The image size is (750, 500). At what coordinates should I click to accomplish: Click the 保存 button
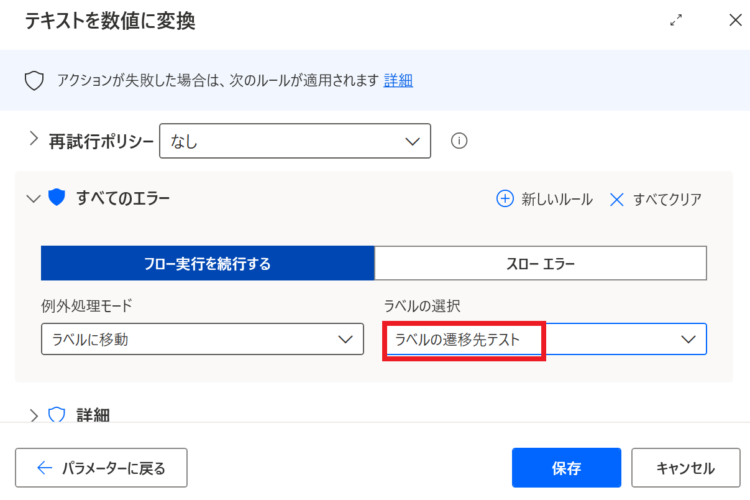(566, 467)
